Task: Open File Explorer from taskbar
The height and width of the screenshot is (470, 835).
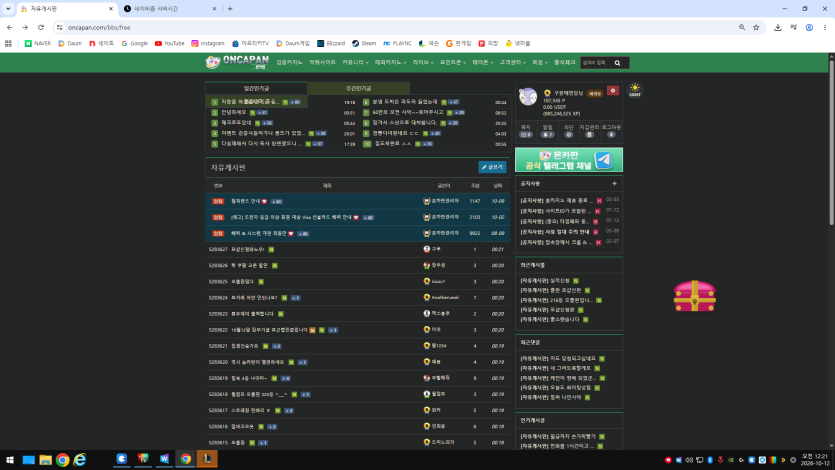Action: click(x=45, y=459)
